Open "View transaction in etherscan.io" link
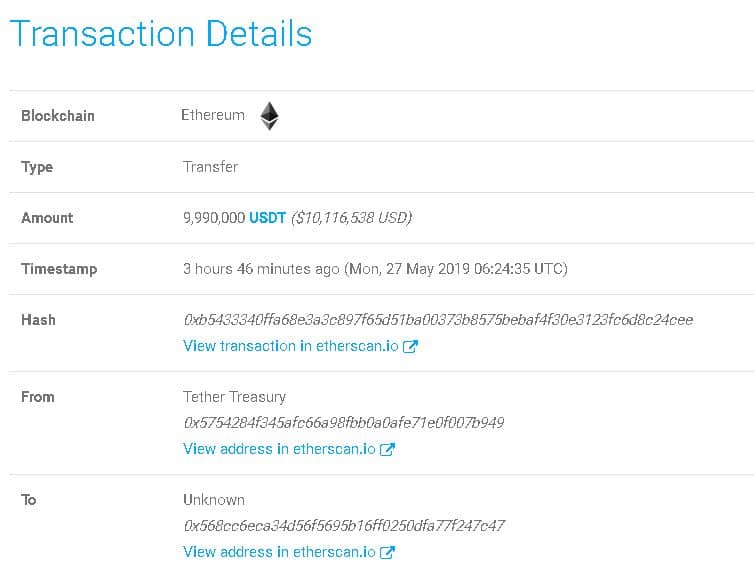 (x=291, y=346)
